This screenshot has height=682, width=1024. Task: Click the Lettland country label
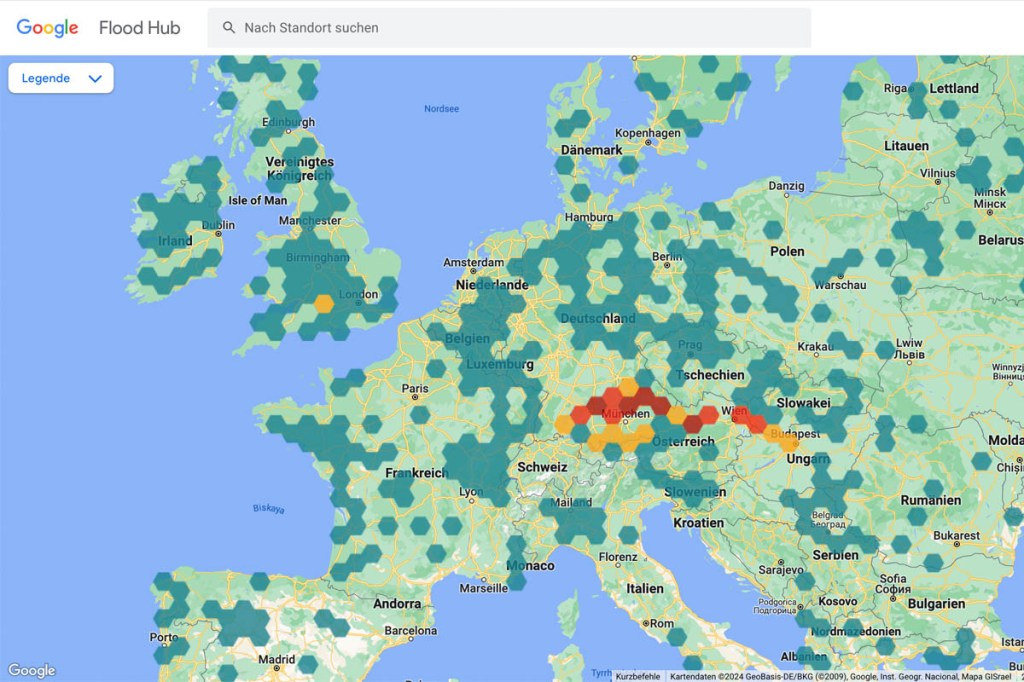click(953, 88)
